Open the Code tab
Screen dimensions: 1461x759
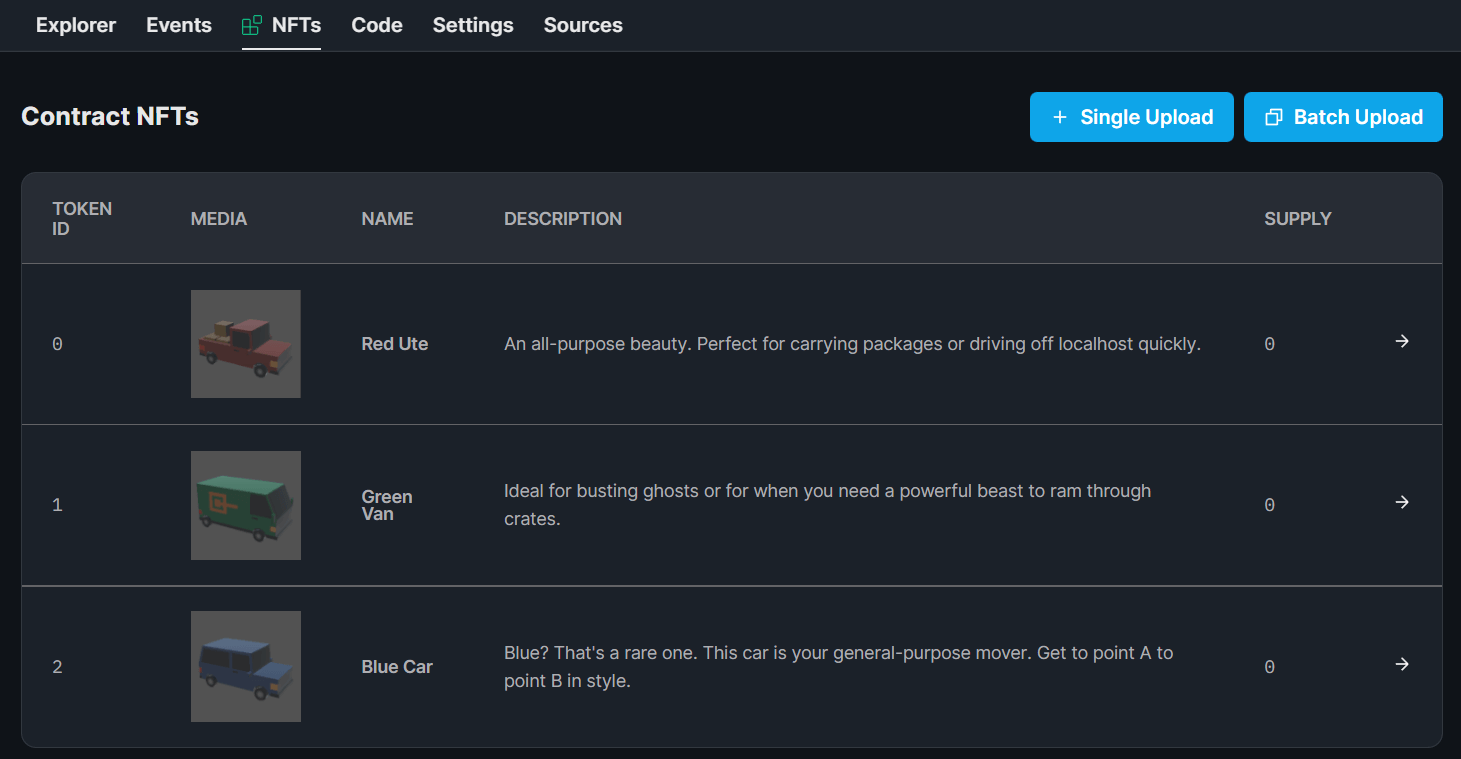tap(377, 24)
